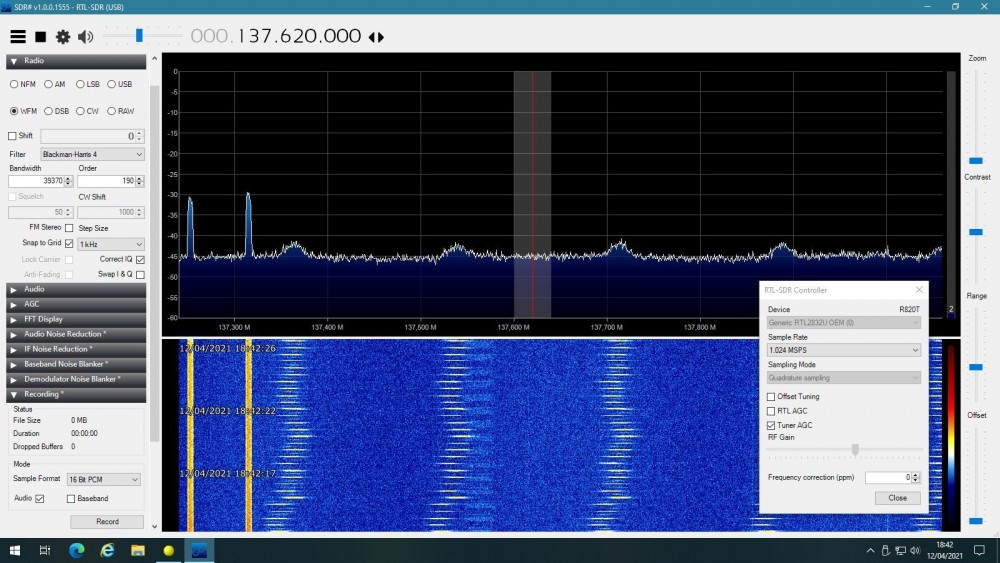Open the hamburger main menu
Viewport: 1000px width, 563px height.
18,37
